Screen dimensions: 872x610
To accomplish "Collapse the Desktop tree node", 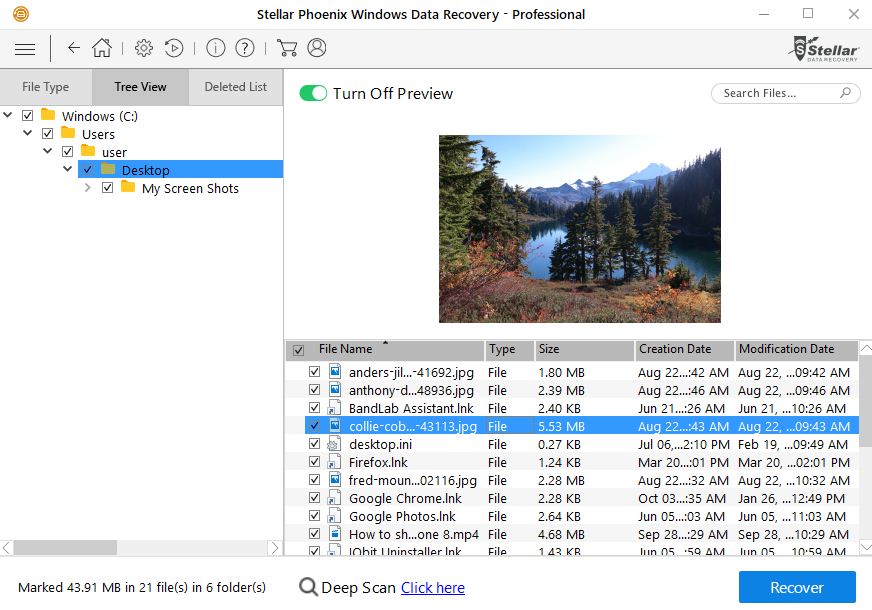I will [67, 168].
